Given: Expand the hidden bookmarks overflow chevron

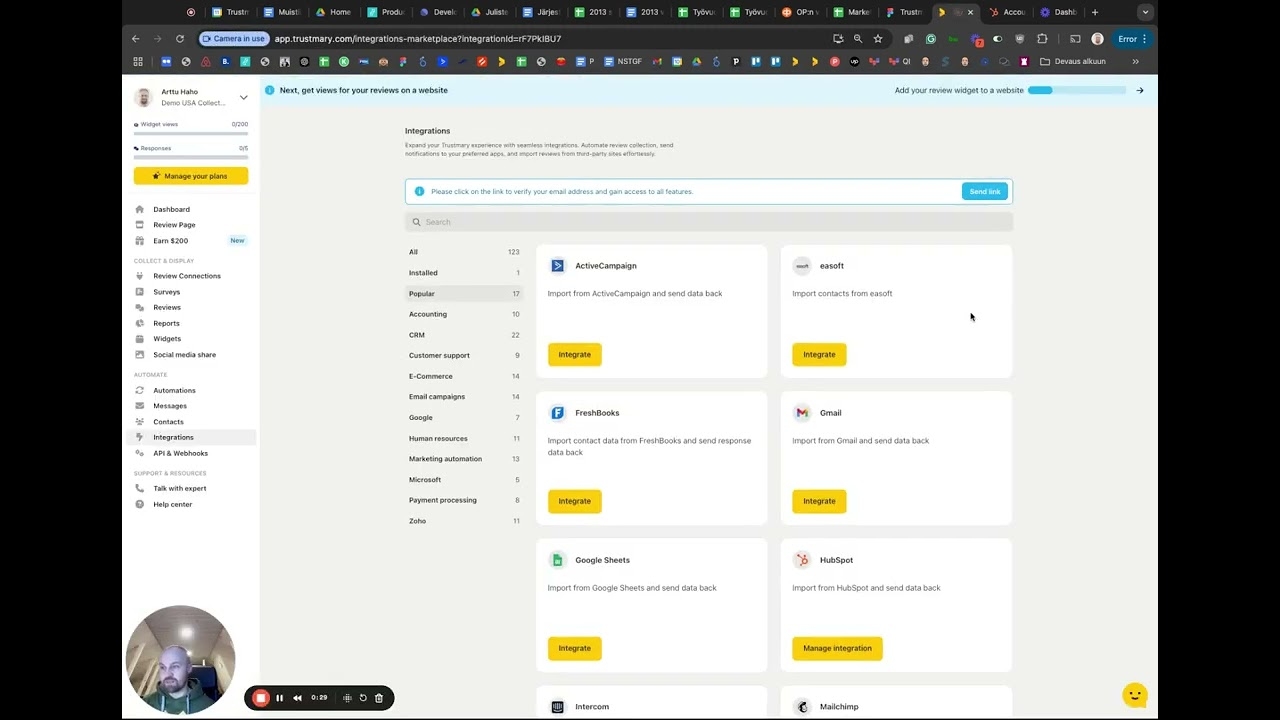Looking at the screenshot, I should 1135,61.
